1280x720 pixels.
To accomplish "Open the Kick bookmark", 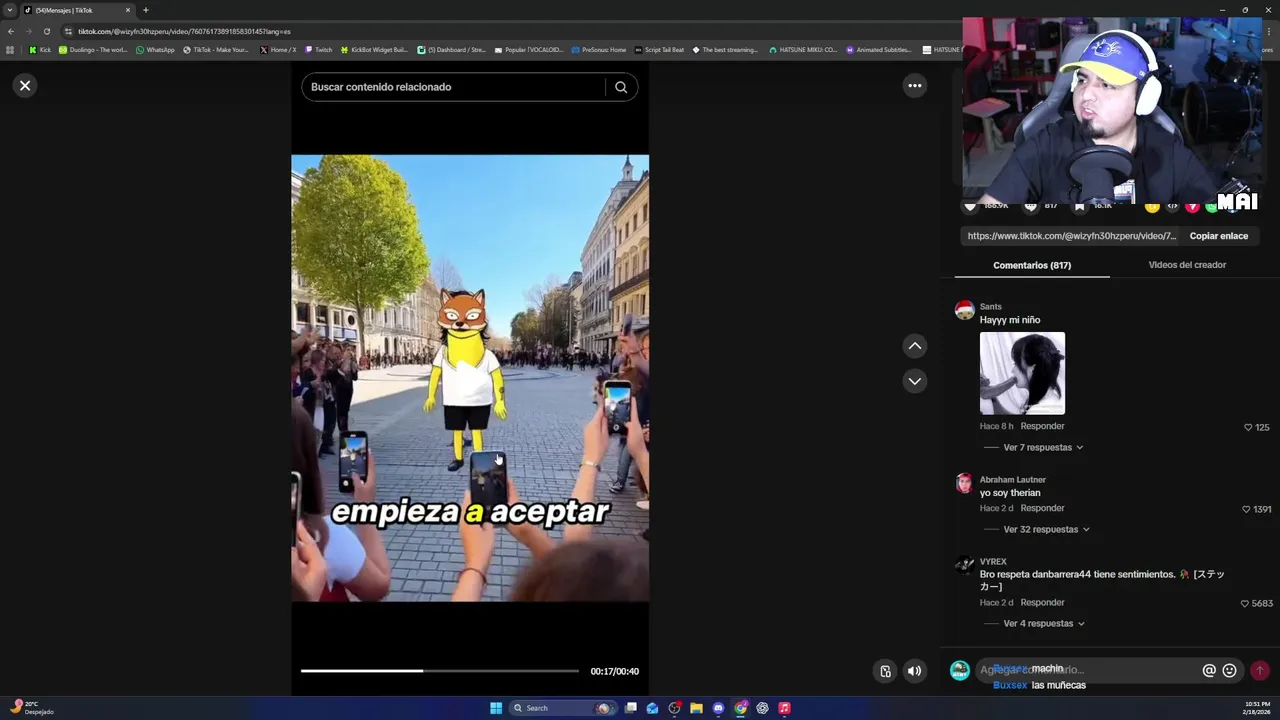I will coord(40,49).
